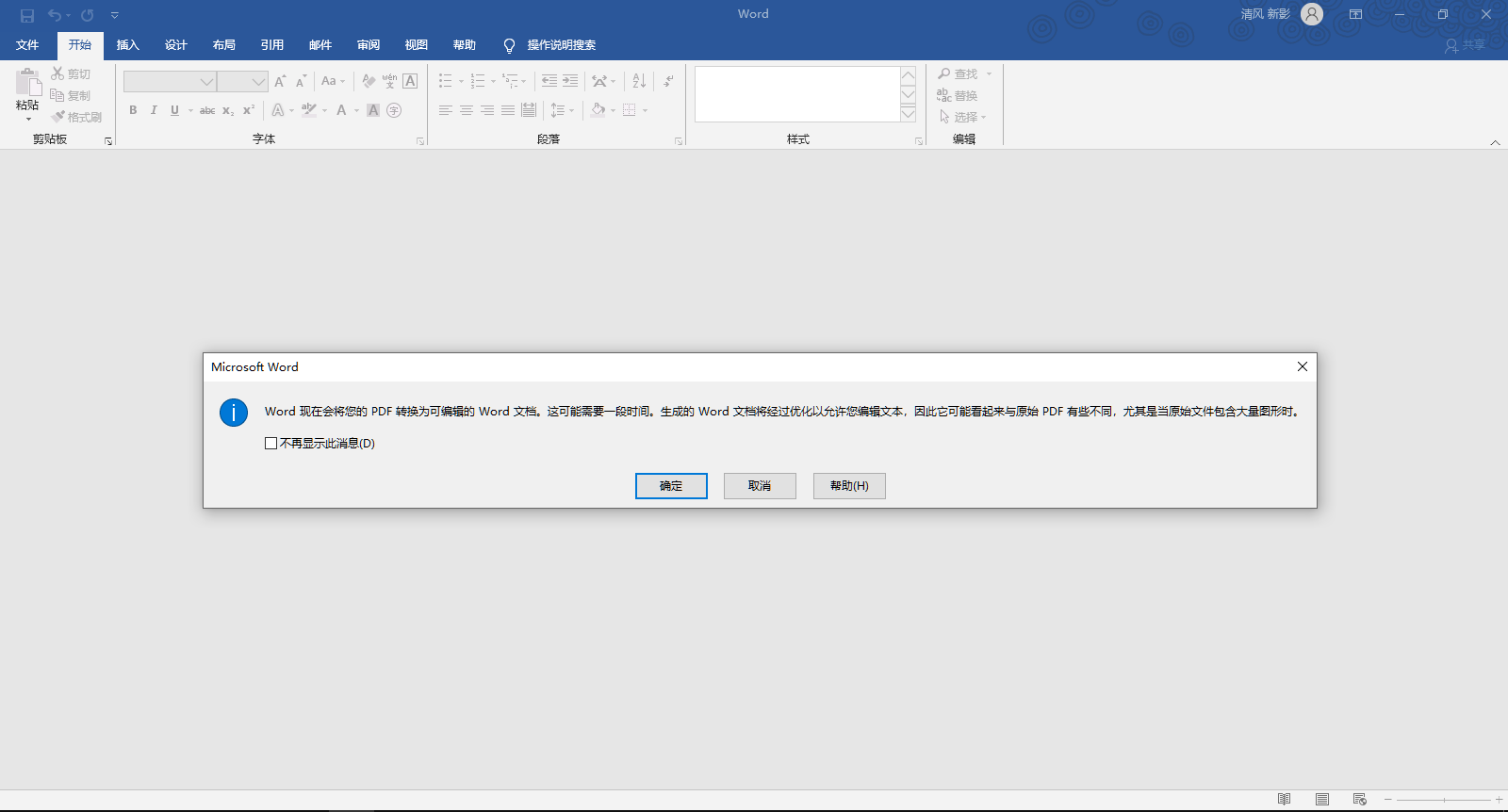1508x812 pixels.
Task: Open the paragraph dialog launcher (段落)
Action: point(679,141)
